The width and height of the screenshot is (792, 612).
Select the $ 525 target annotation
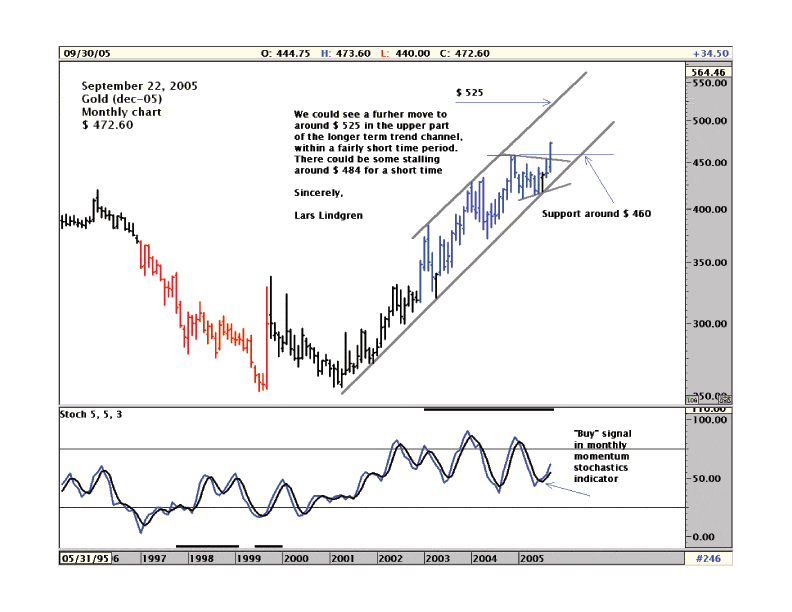coord(470,92)
